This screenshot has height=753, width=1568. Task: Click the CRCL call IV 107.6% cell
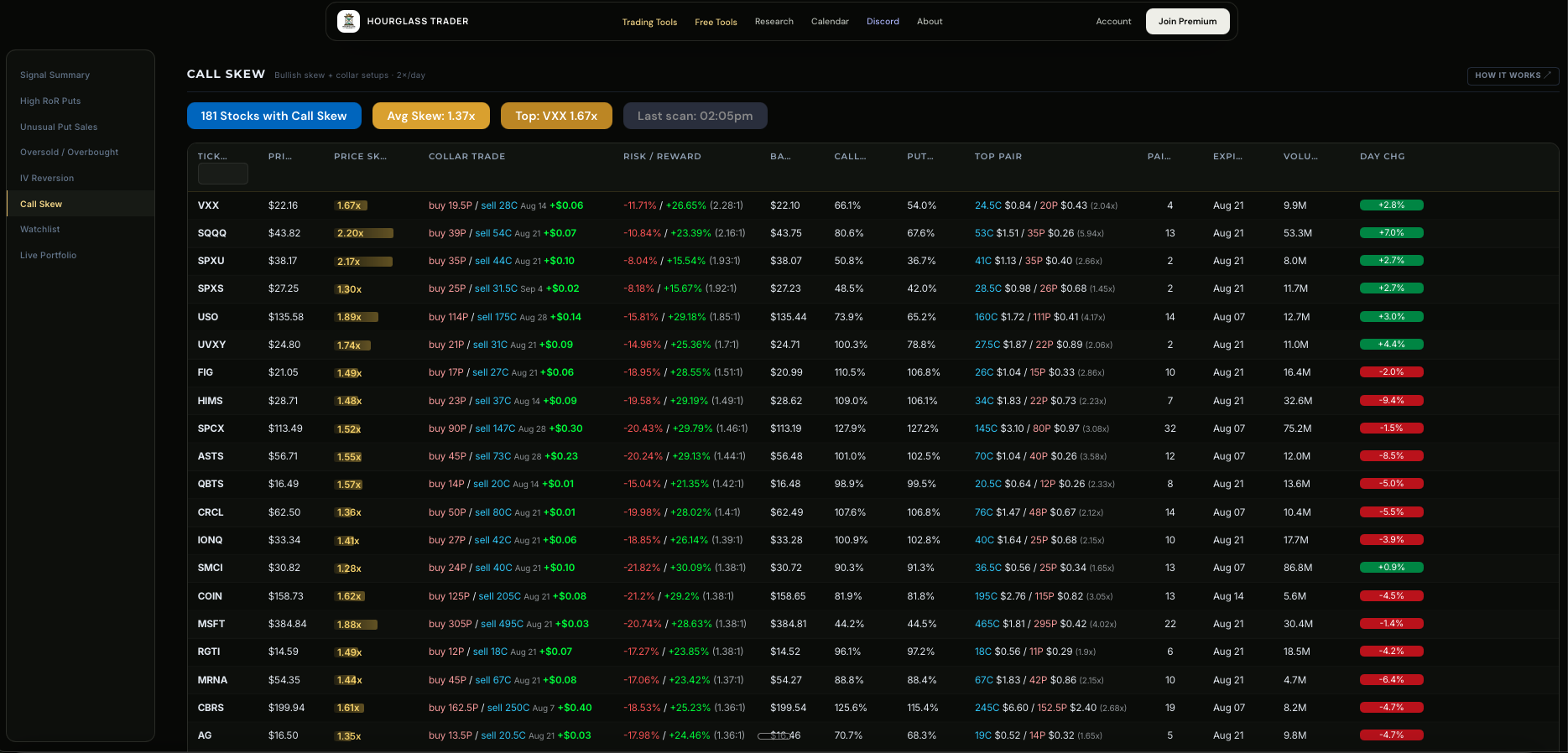[850, 512]
